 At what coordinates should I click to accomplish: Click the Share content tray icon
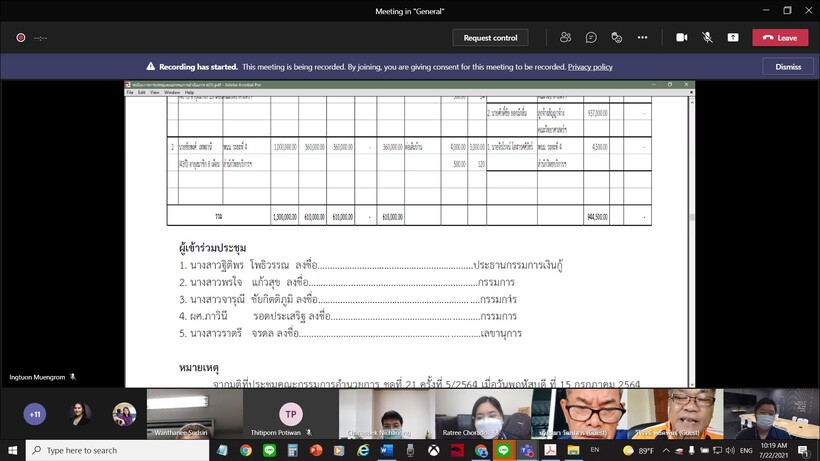point(733,37)
